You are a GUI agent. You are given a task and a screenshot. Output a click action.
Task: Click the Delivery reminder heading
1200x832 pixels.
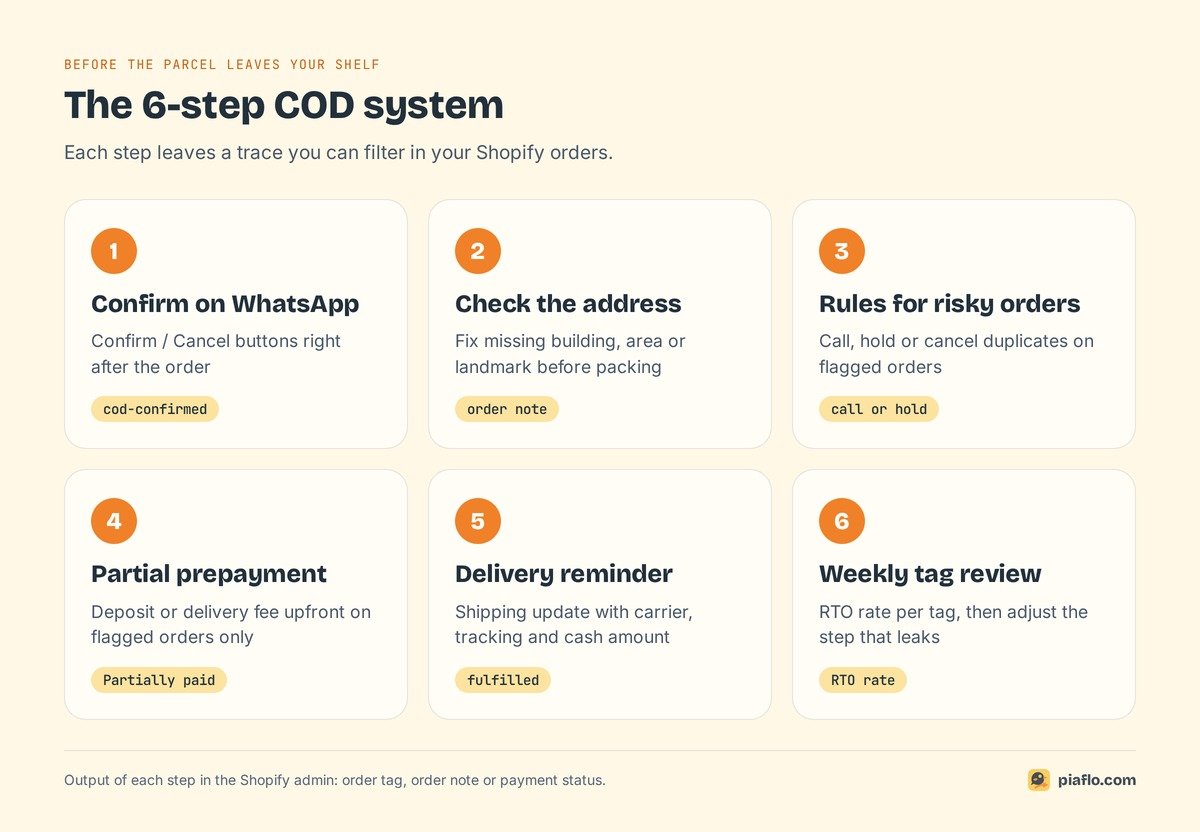[564, 574]
